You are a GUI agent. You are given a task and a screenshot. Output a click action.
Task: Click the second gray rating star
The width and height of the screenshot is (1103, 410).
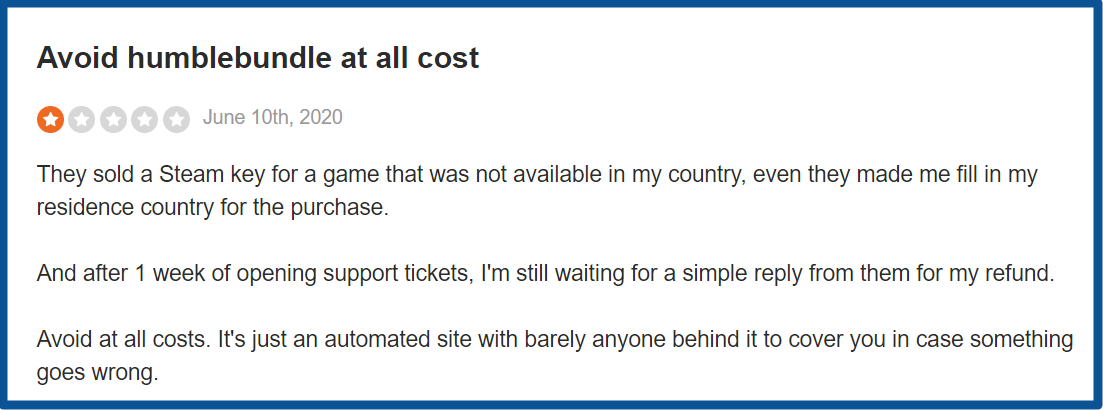82,120
